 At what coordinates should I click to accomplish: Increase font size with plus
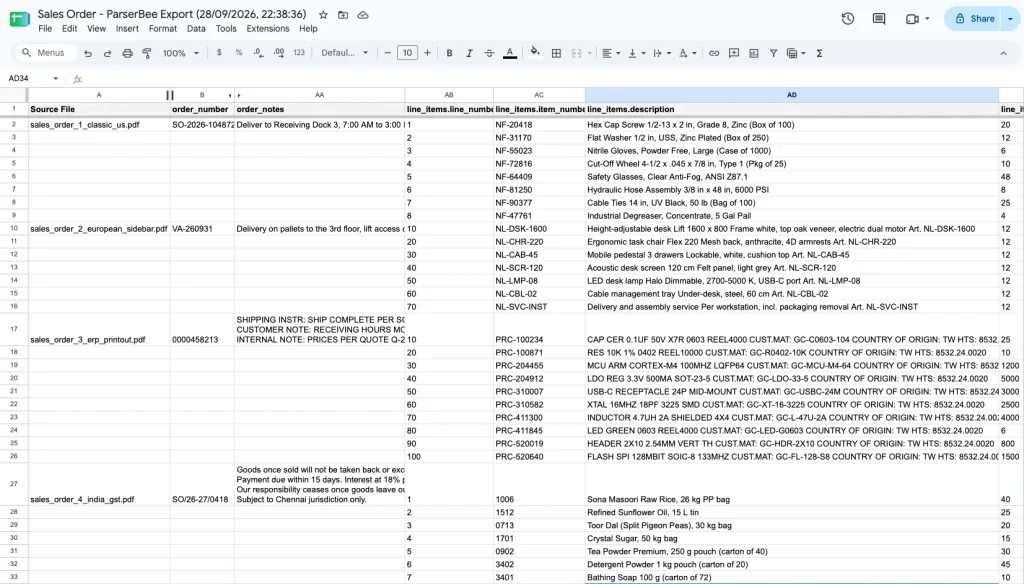click(x=427, y=53)
